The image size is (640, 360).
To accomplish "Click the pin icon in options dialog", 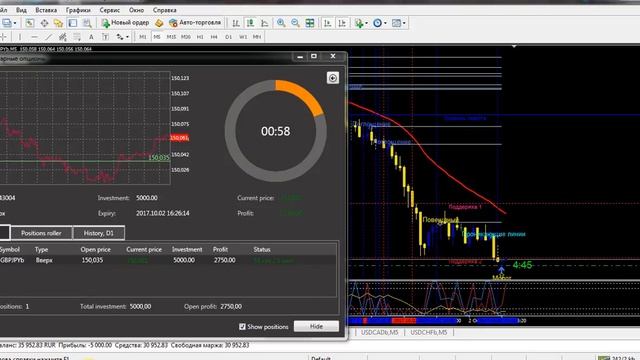I will (x=333, y=78).
